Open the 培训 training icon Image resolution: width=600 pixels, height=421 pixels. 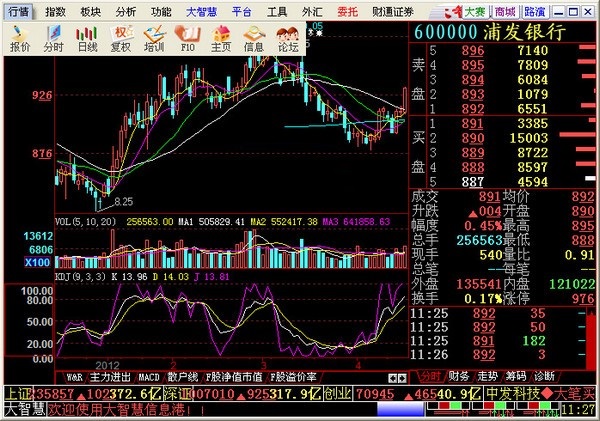[x=154, y=39]
